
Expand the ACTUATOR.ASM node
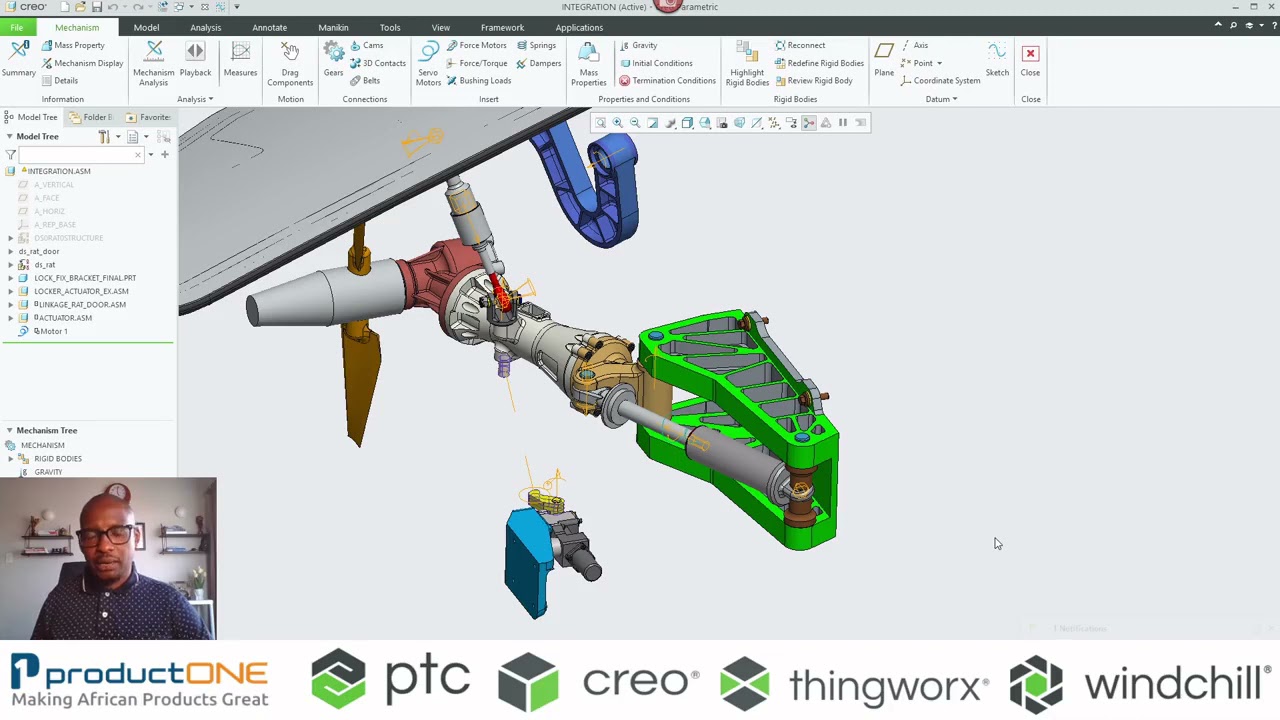pyautogui.click(x=11, y=318)
